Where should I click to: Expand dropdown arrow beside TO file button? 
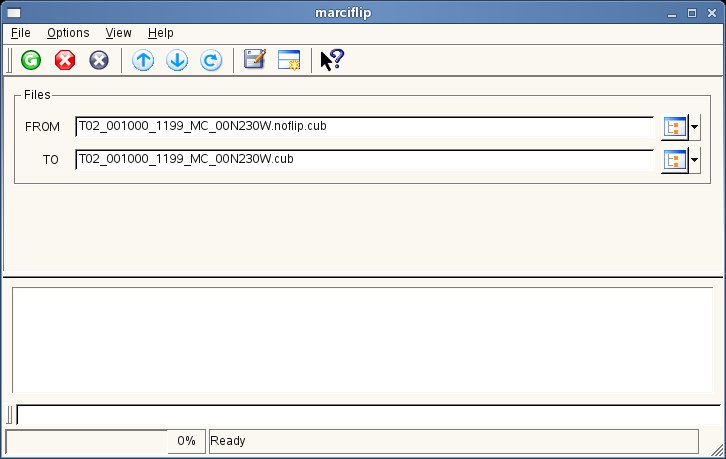click(x=695, y=160)
